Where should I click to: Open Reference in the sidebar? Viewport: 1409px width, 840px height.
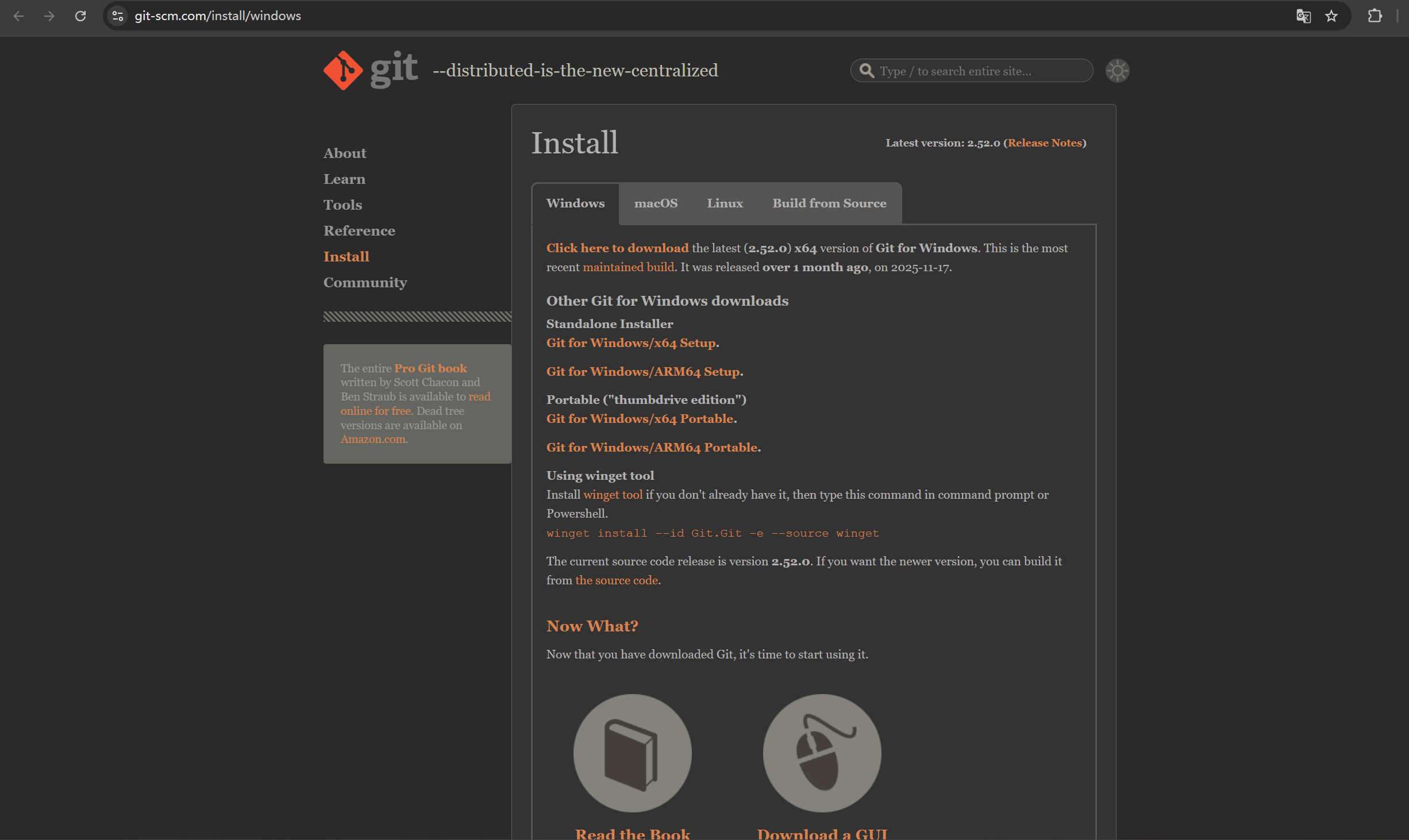coord(359,231)
